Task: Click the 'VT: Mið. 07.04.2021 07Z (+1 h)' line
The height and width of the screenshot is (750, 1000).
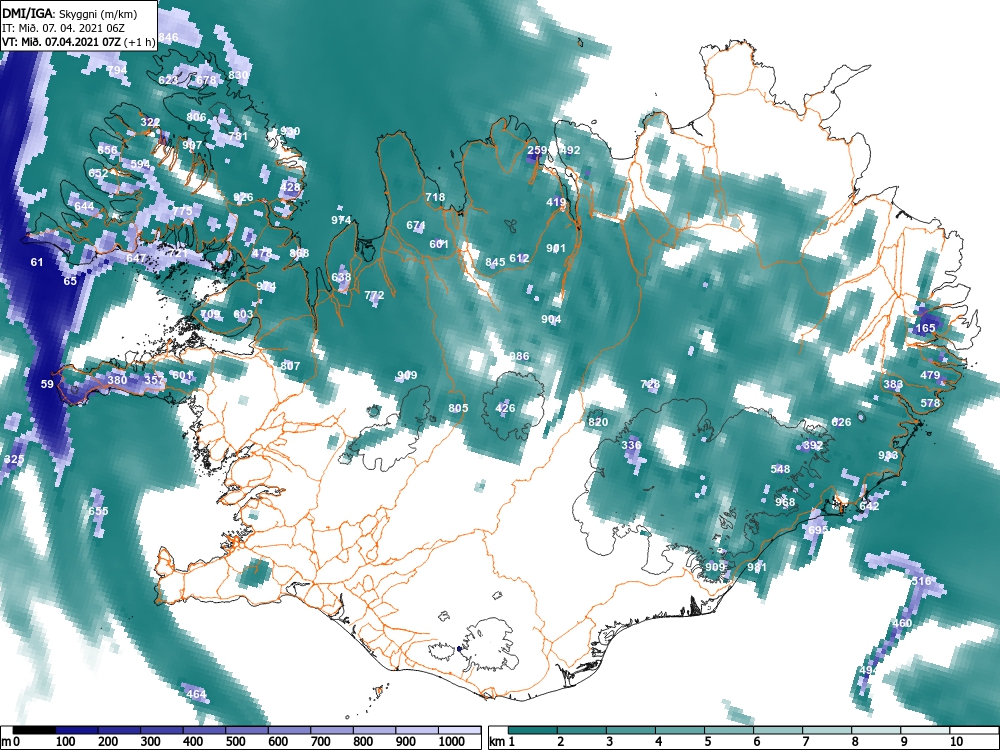Action: pos(78,42)
